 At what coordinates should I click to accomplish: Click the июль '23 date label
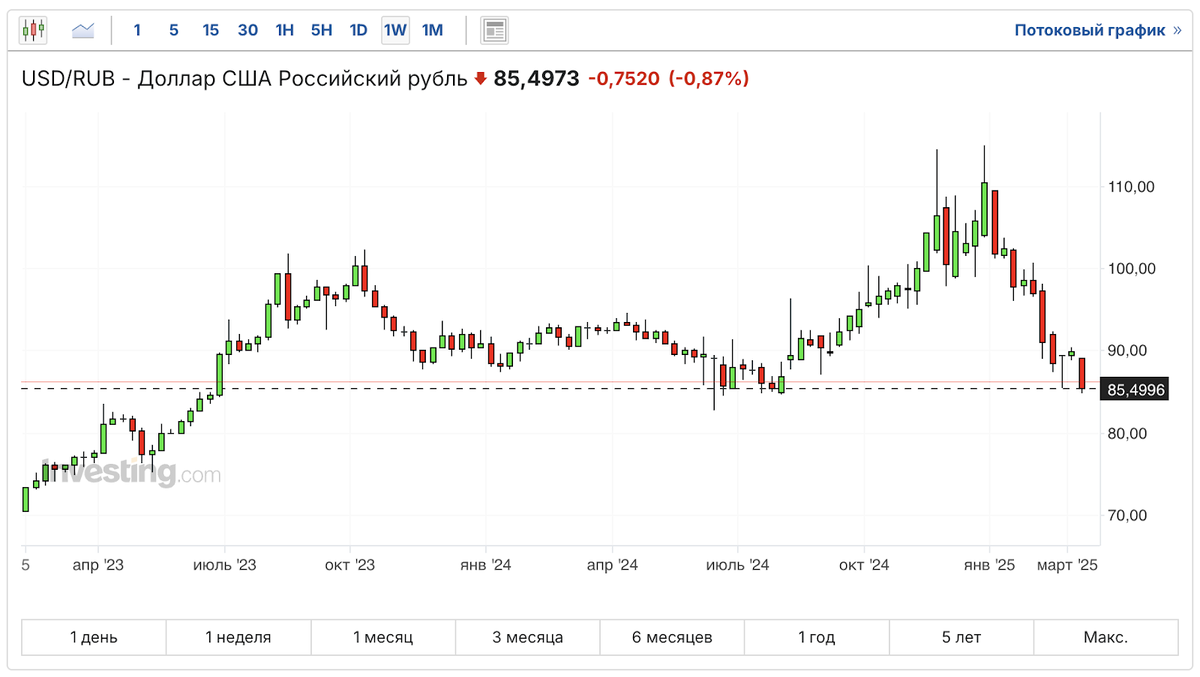click(x=224, y=565)
